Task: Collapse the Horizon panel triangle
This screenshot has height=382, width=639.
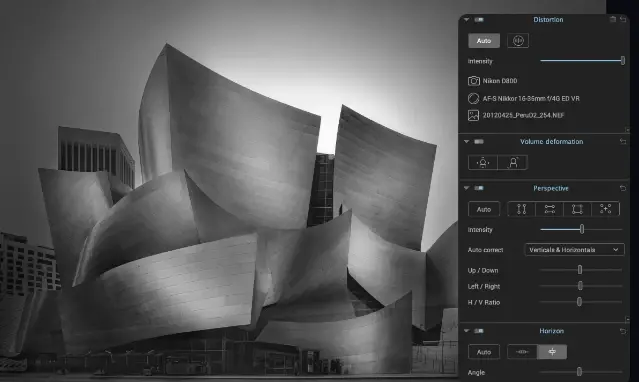Action: [x=467, y=331]
